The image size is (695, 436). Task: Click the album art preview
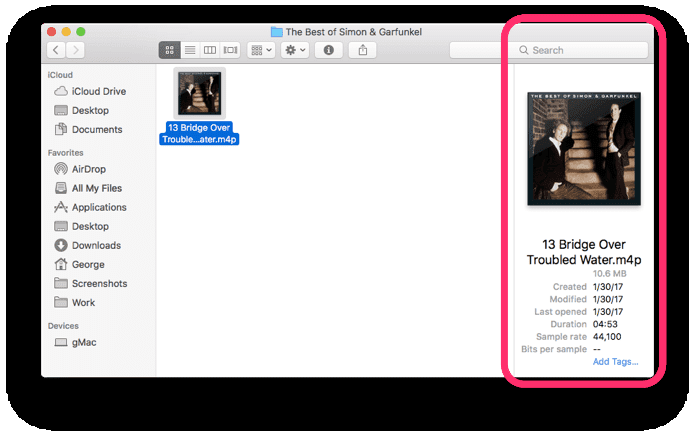point(584,149)
